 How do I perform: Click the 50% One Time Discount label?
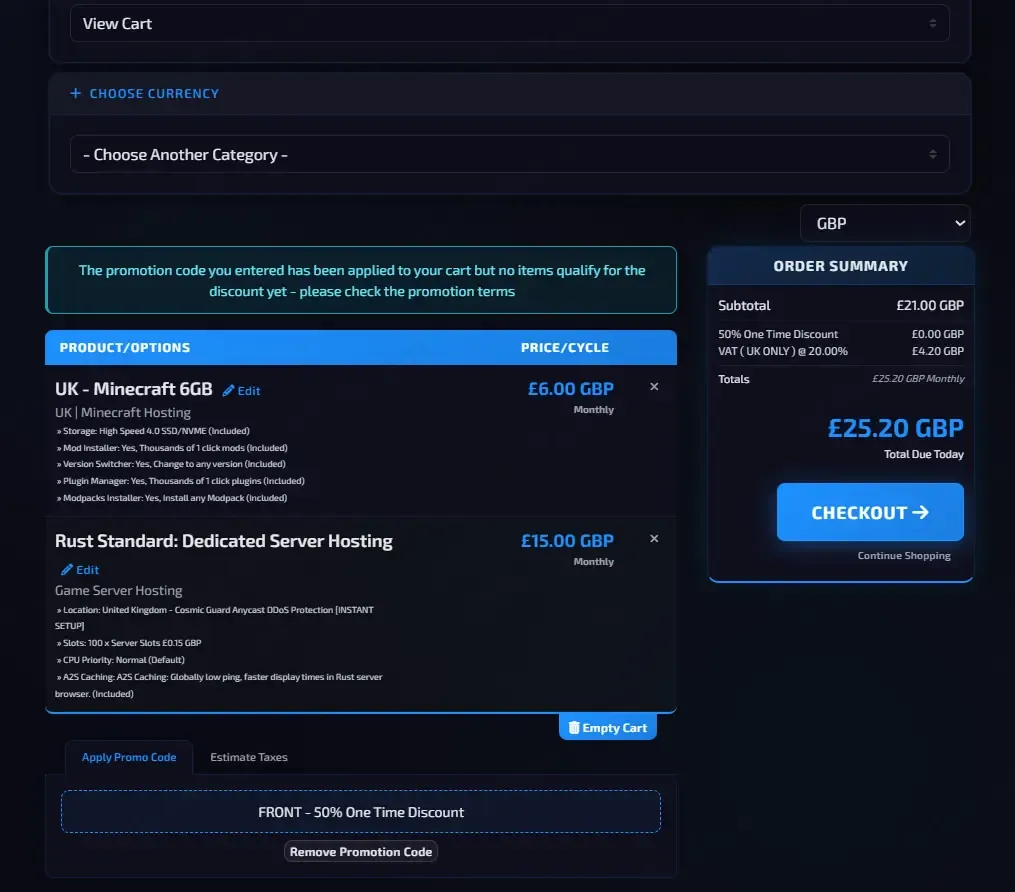click(x=777, y=334)
